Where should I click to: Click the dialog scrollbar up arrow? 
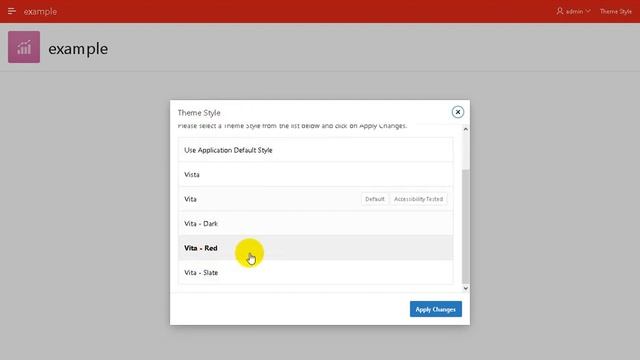point(465,129)
